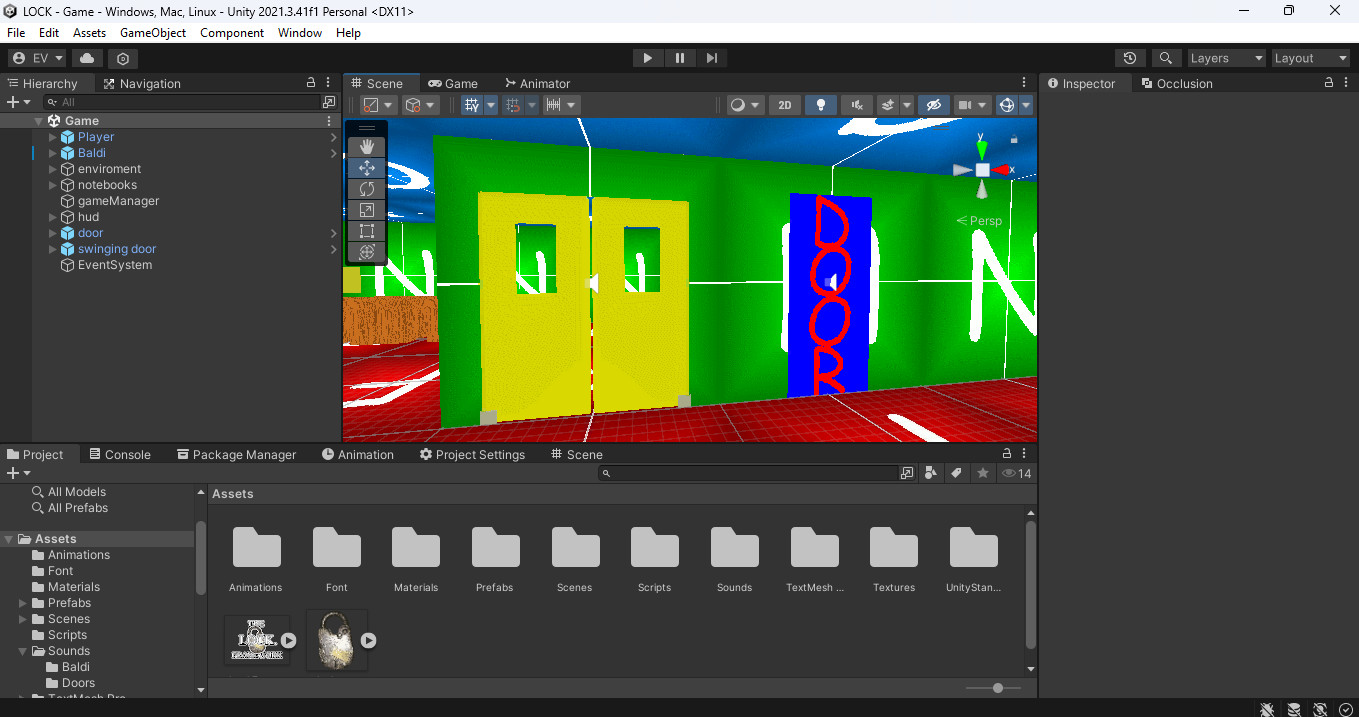Expand the Player object in Hierarchy
Image resolution: width=1359 pixels, height=717 pixels.
[52, 136]
